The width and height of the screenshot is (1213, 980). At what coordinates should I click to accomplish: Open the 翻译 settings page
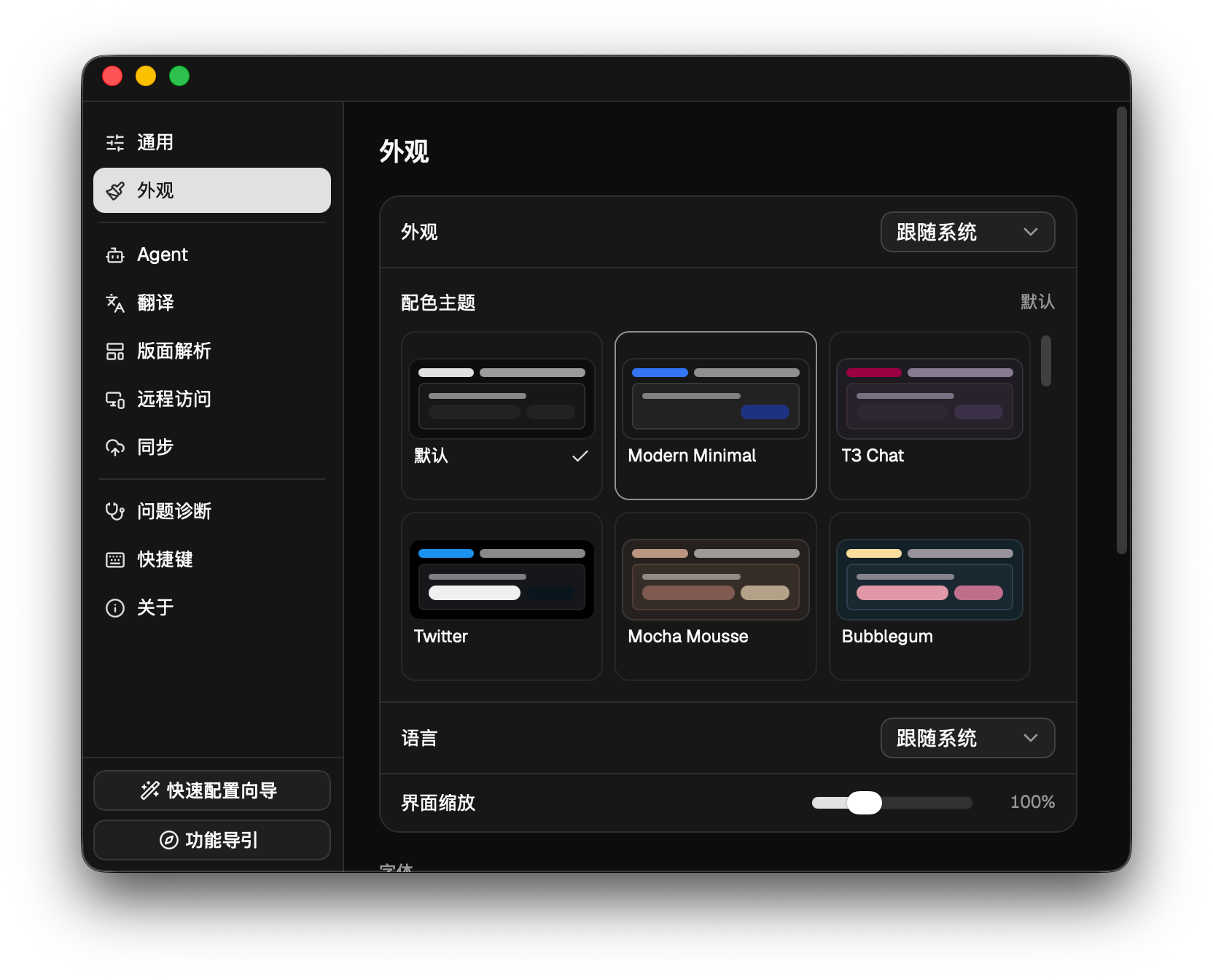[x=212, y=303]
